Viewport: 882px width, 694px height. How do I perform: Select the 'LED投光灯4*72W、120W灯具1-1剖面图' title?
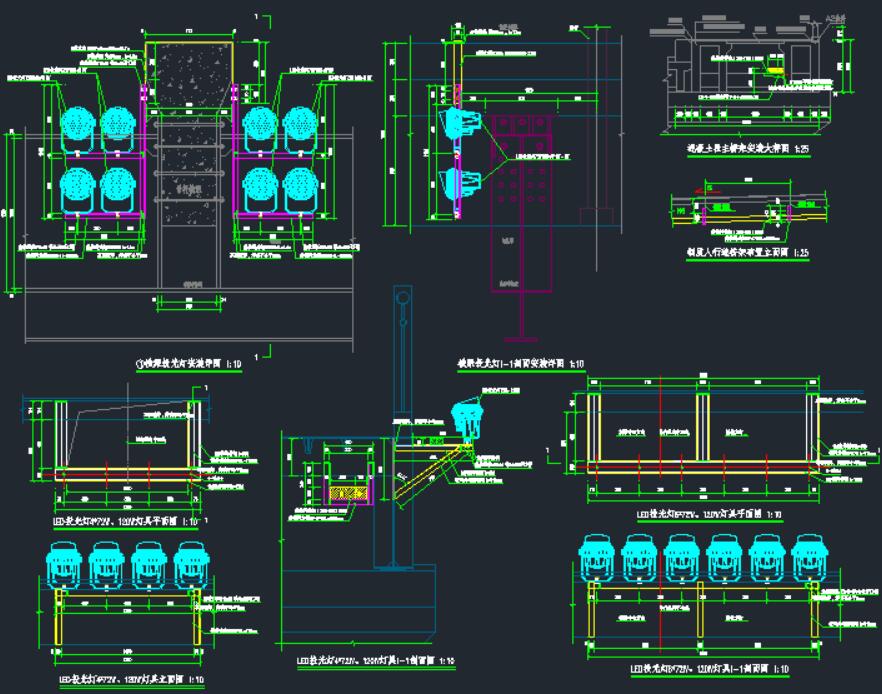coord(376,660)
